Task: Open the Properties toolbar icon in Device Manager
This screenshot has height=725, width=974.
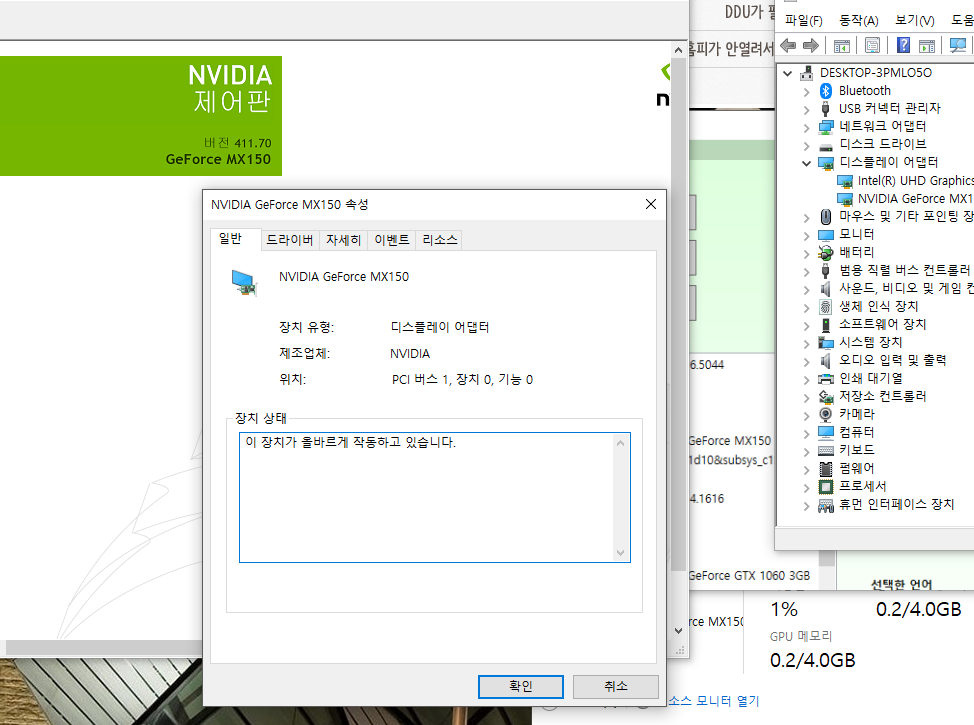Action: [872, 45]
